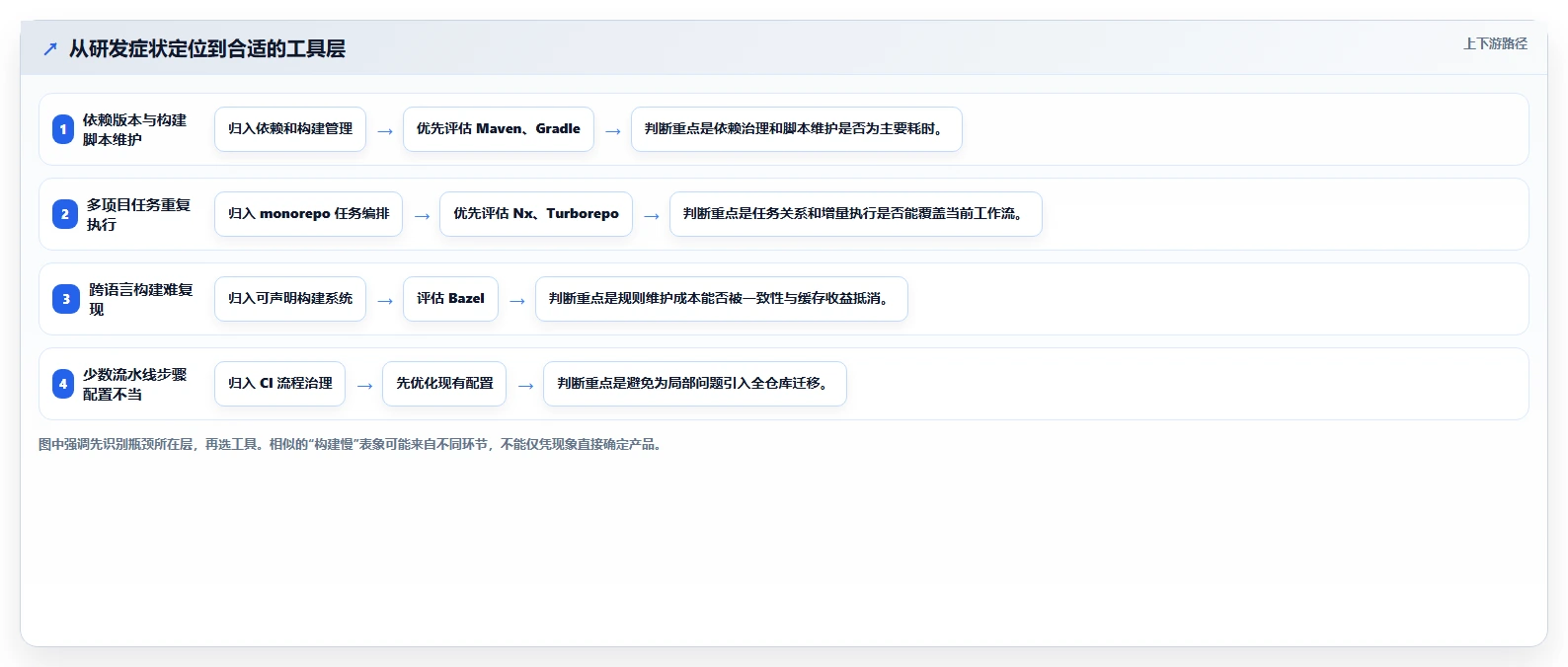This screenshot has width=1568, height=667.
Task: Click the arrow after 优先评估 Maven、Gradle
Action: coord(613,131)
